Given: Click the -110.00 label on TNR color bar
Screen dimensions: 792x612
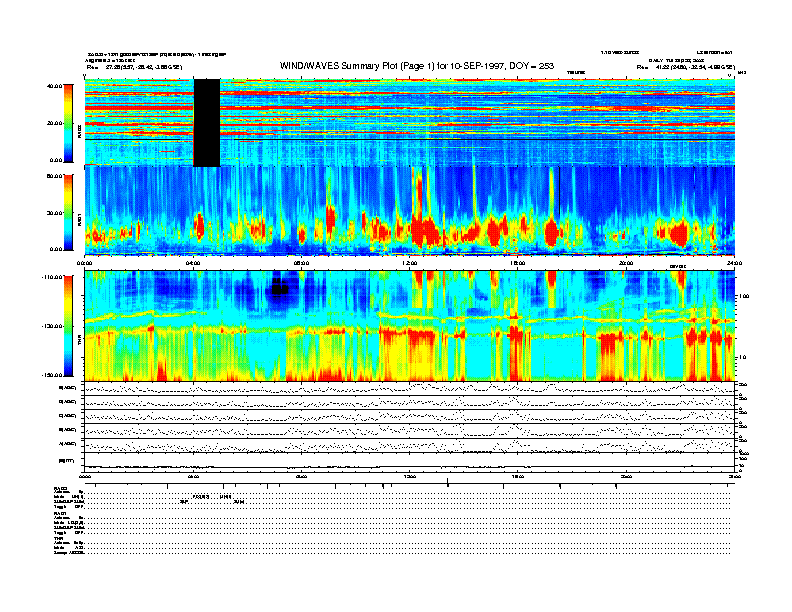Looking at the screenshot, I should click(x=52, y=277).
